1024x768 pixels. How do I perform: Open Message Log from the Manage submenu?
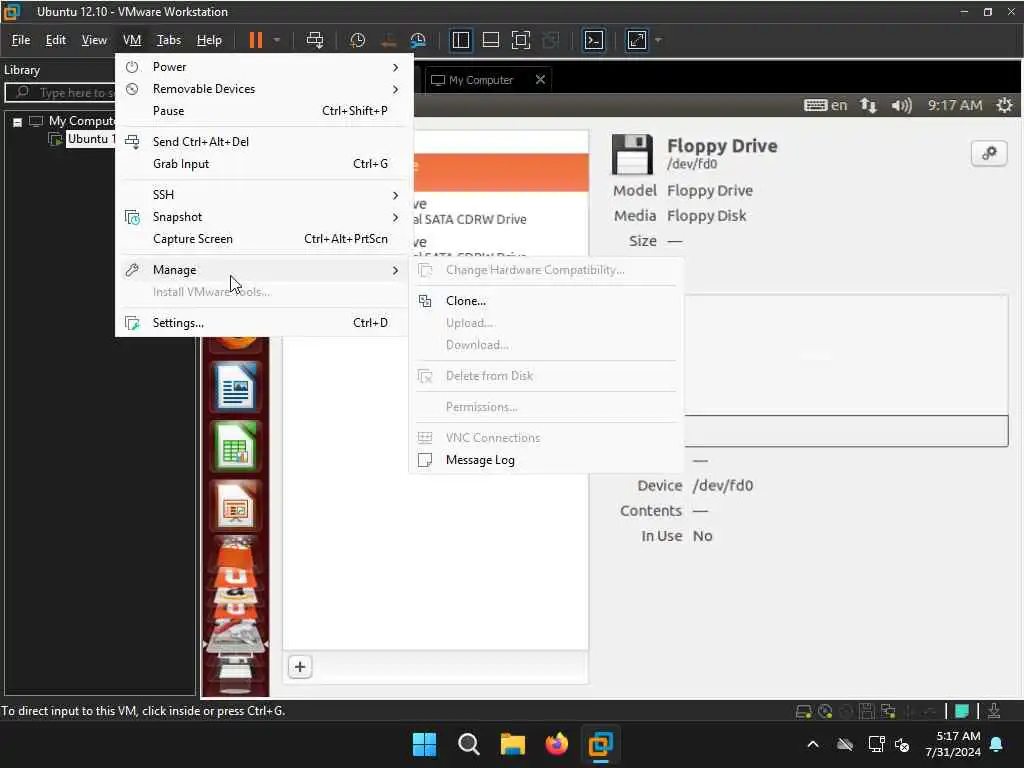pyautogui.click(x=547, y=460)
